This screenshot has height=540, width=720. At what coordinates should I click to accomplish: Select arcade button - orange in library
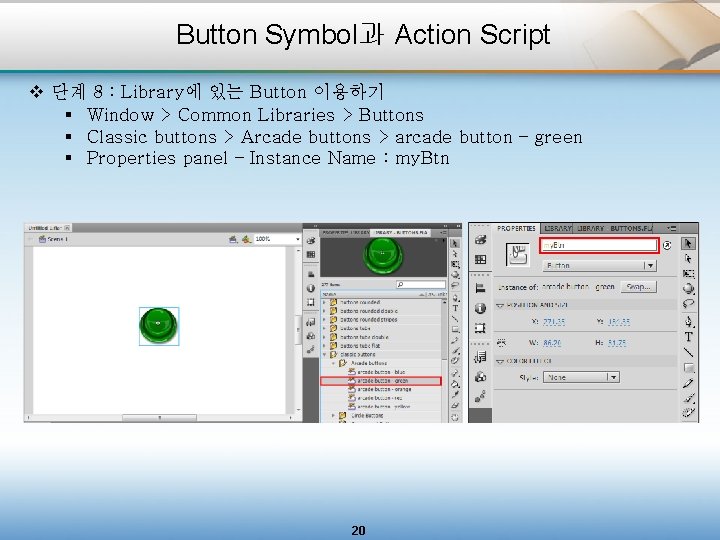click(x=383, y=389)
